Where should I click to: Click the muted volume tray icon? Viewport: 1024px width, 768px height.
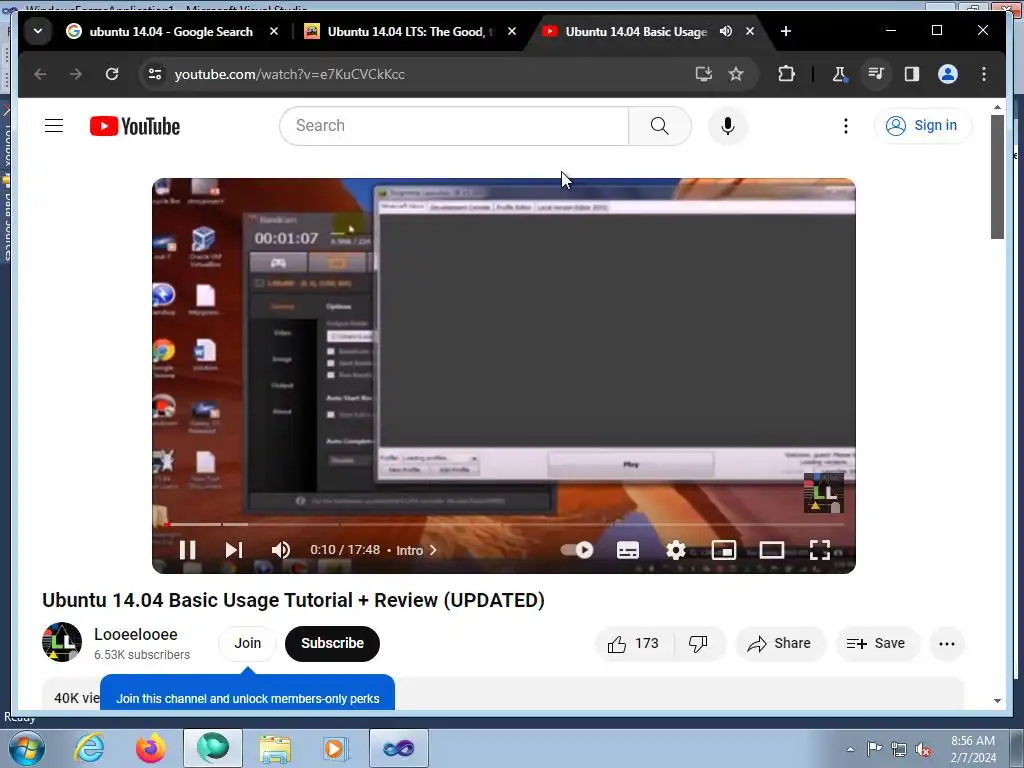click(923, 749)
